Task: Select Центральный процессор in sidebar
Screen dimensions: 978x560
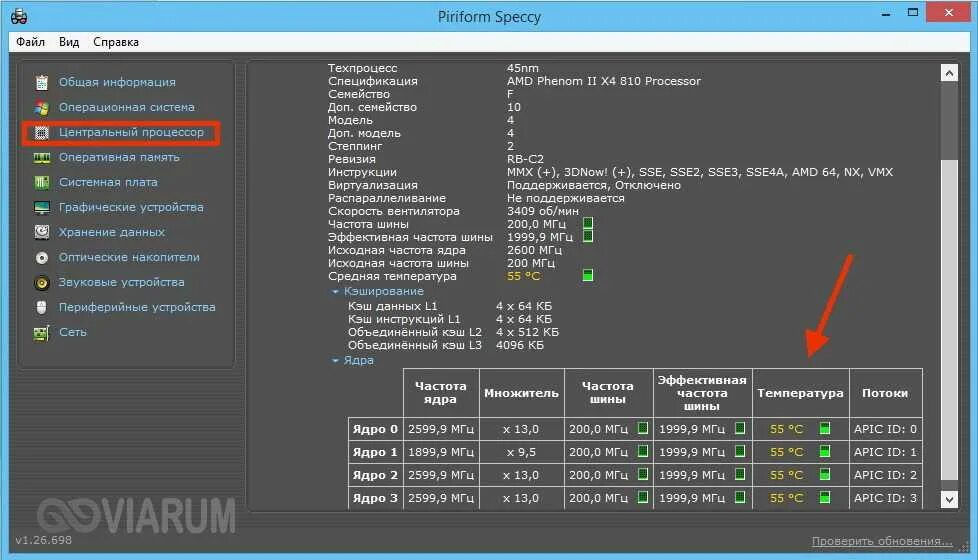Action: pos(131,132)
